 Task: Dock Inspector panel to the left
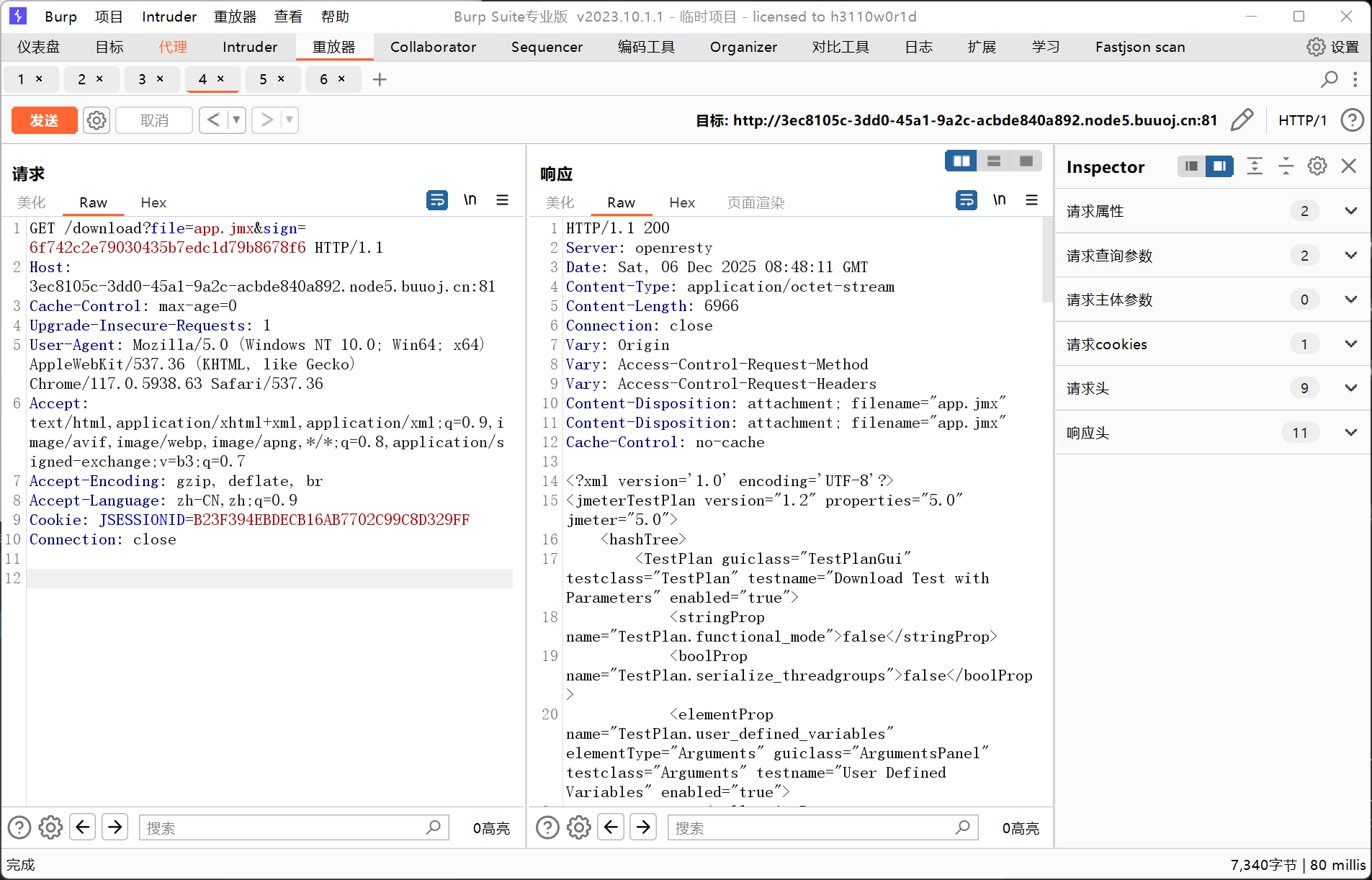tap(1191, 166)
